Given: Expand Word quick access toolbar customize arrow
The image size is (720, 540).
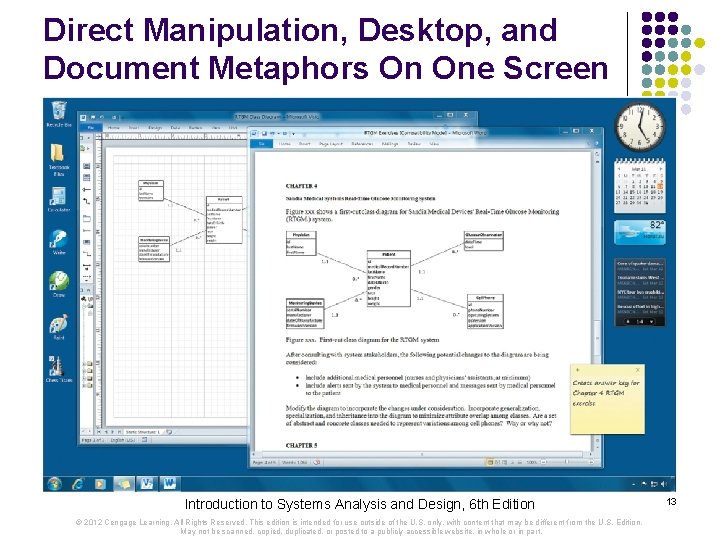Looking at the screenshot, I should point(293,134).
